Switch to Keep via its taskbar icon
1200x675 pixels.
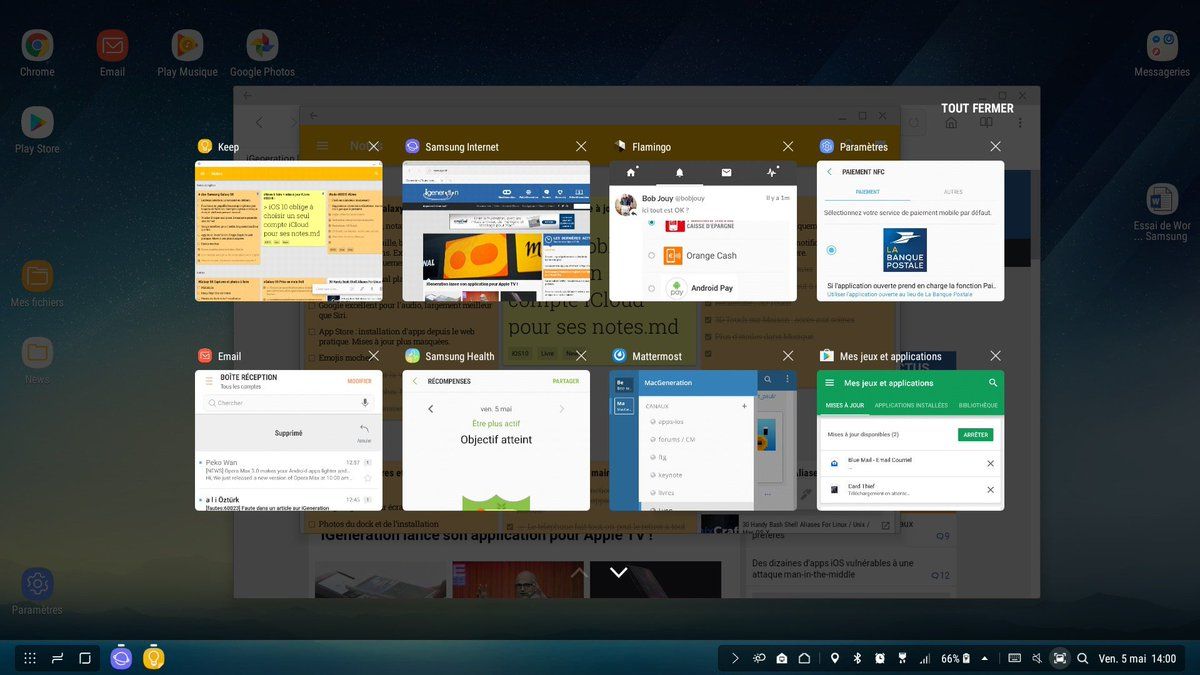tap(153, 658)
